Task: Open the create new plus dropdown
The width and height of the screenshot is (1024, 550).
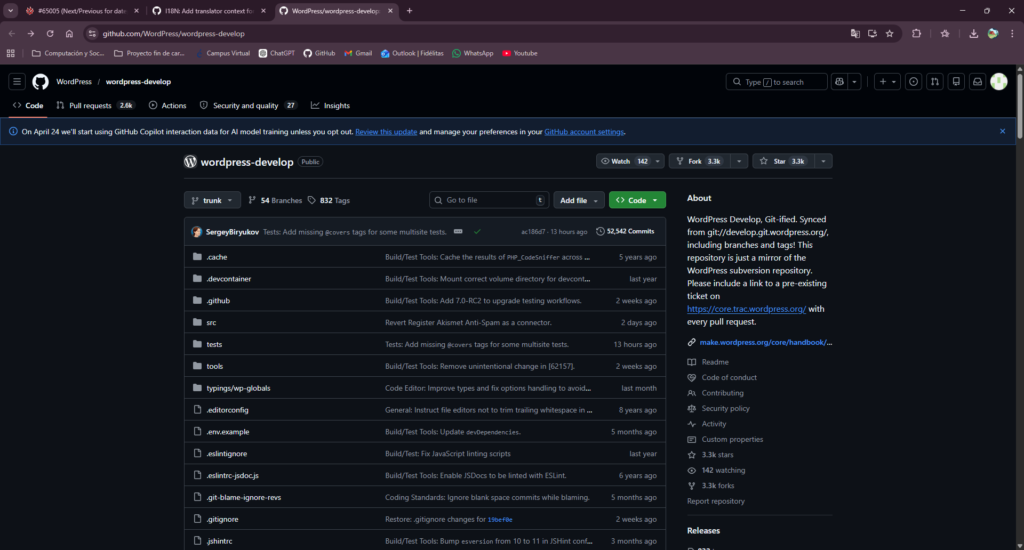Action: click(x=887, y=82)
